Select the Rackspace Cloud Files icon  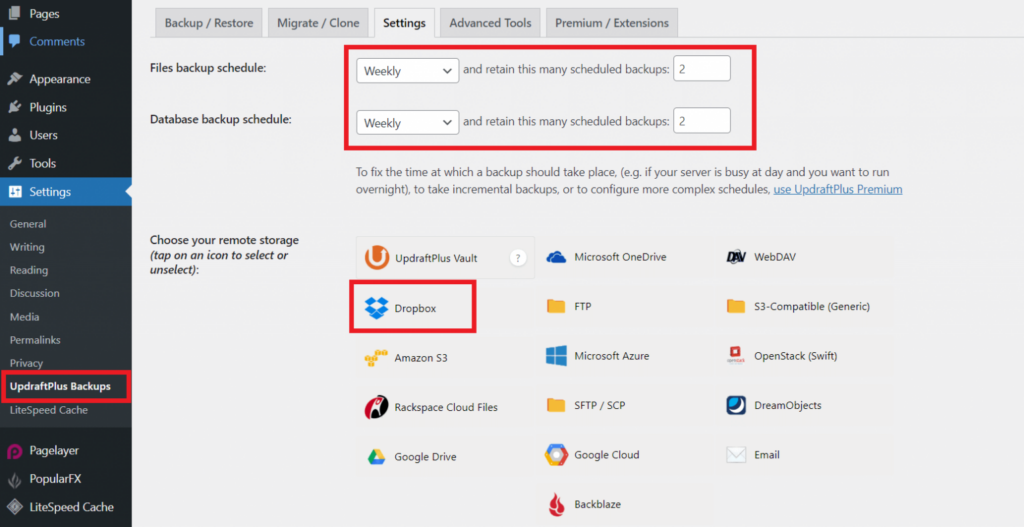click(x=376, y=407)
